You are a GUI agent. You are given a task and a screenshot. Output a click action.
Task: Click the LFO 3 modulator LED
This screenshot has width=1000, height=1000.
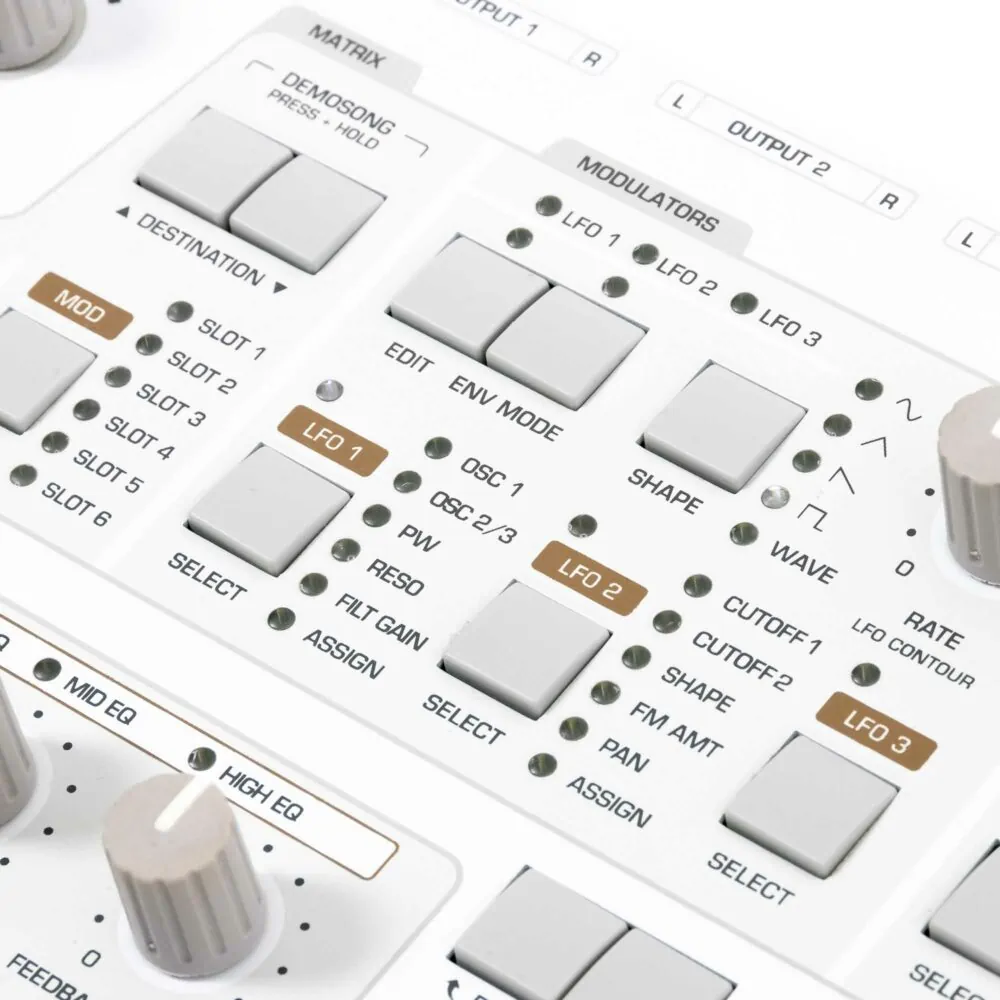[742, 303]
